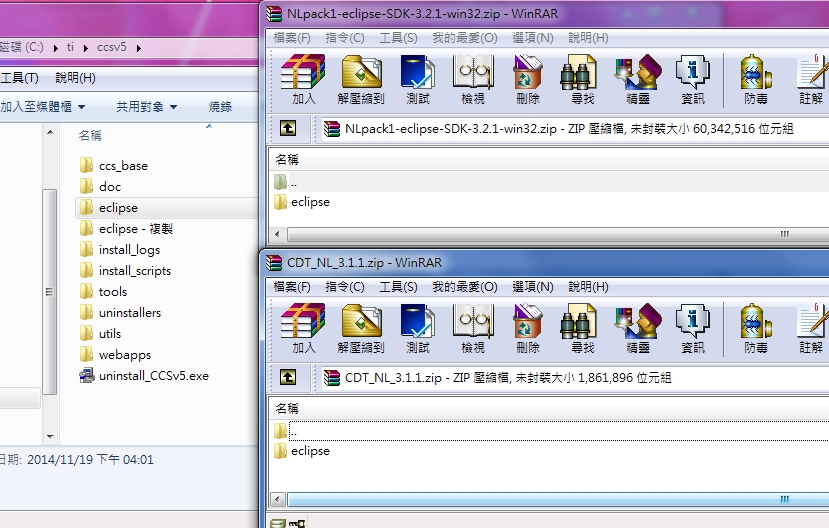This screenshot has height=528, width=829.
Task: Open 檔案(F) menu in CDT_NL WinRAR window
Action: pyautogui.click(x=292, y=287)
